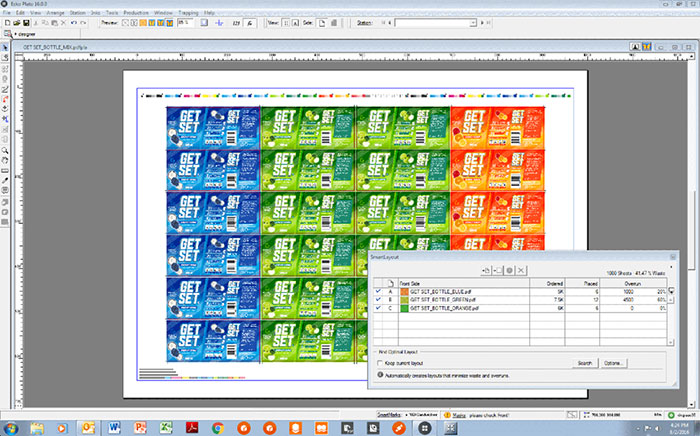Click the volume icon in system tray

point(657,428)
